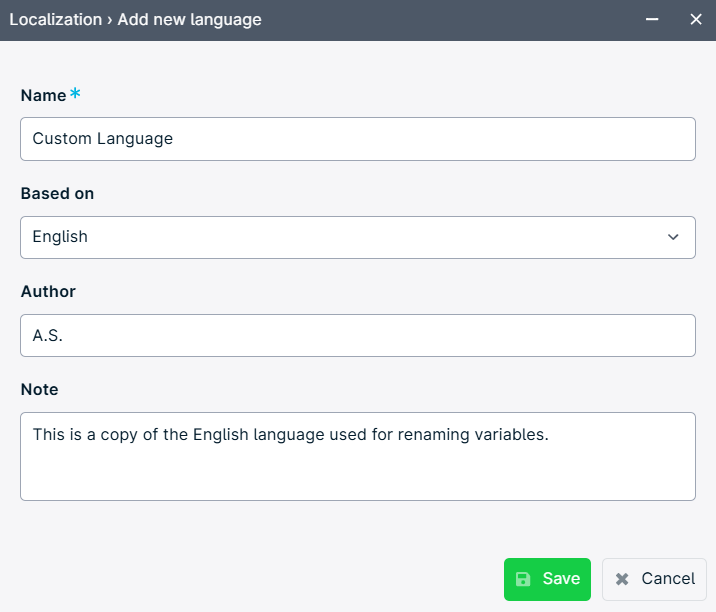Click the Name field label
Viewport: 716px width, 612px height.
click(x=43, y=95)
